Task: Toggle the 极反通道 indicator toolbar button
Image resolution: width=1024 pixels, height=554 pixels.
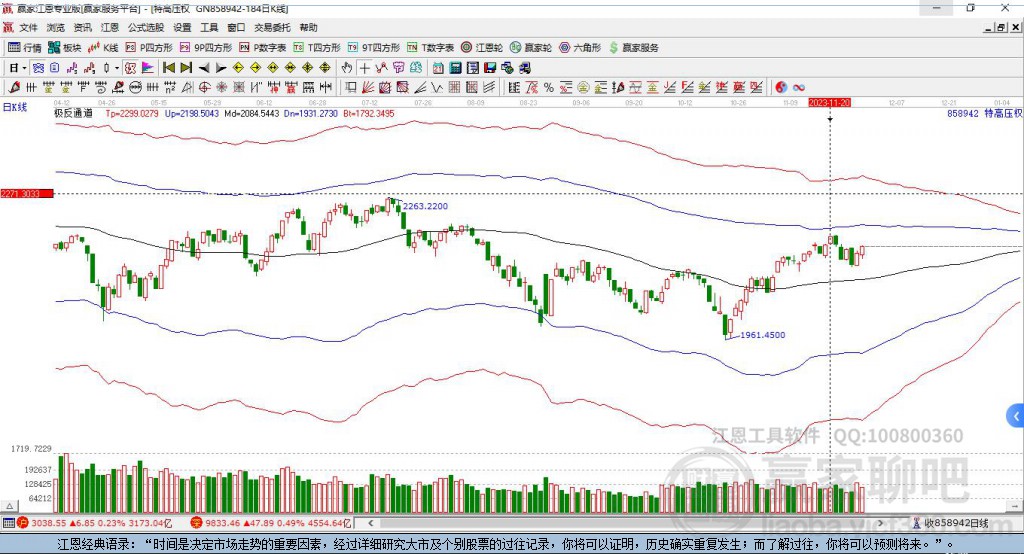Action: point(131,68)
